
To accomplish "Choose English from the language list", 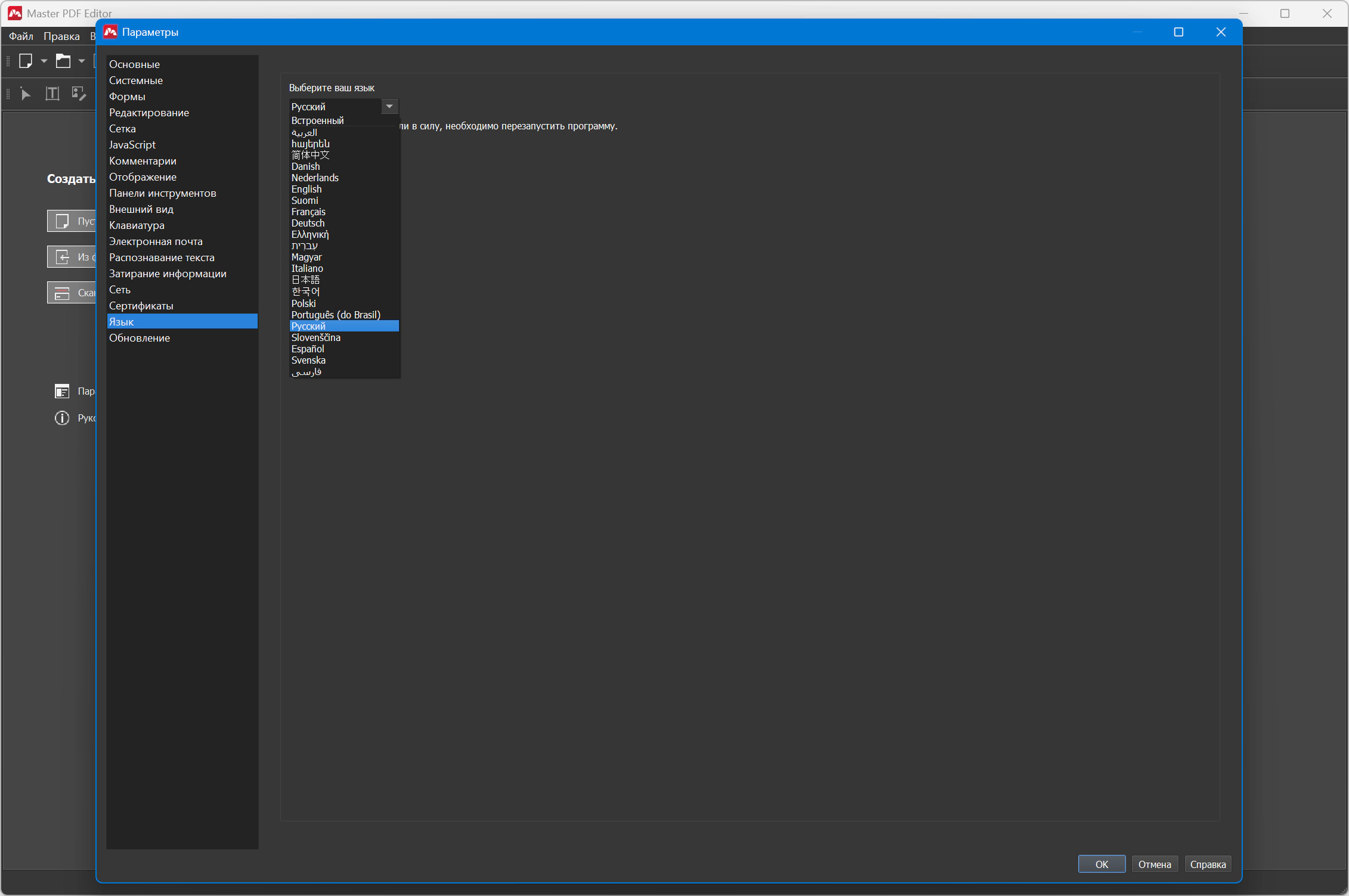I will coord(307,189).
